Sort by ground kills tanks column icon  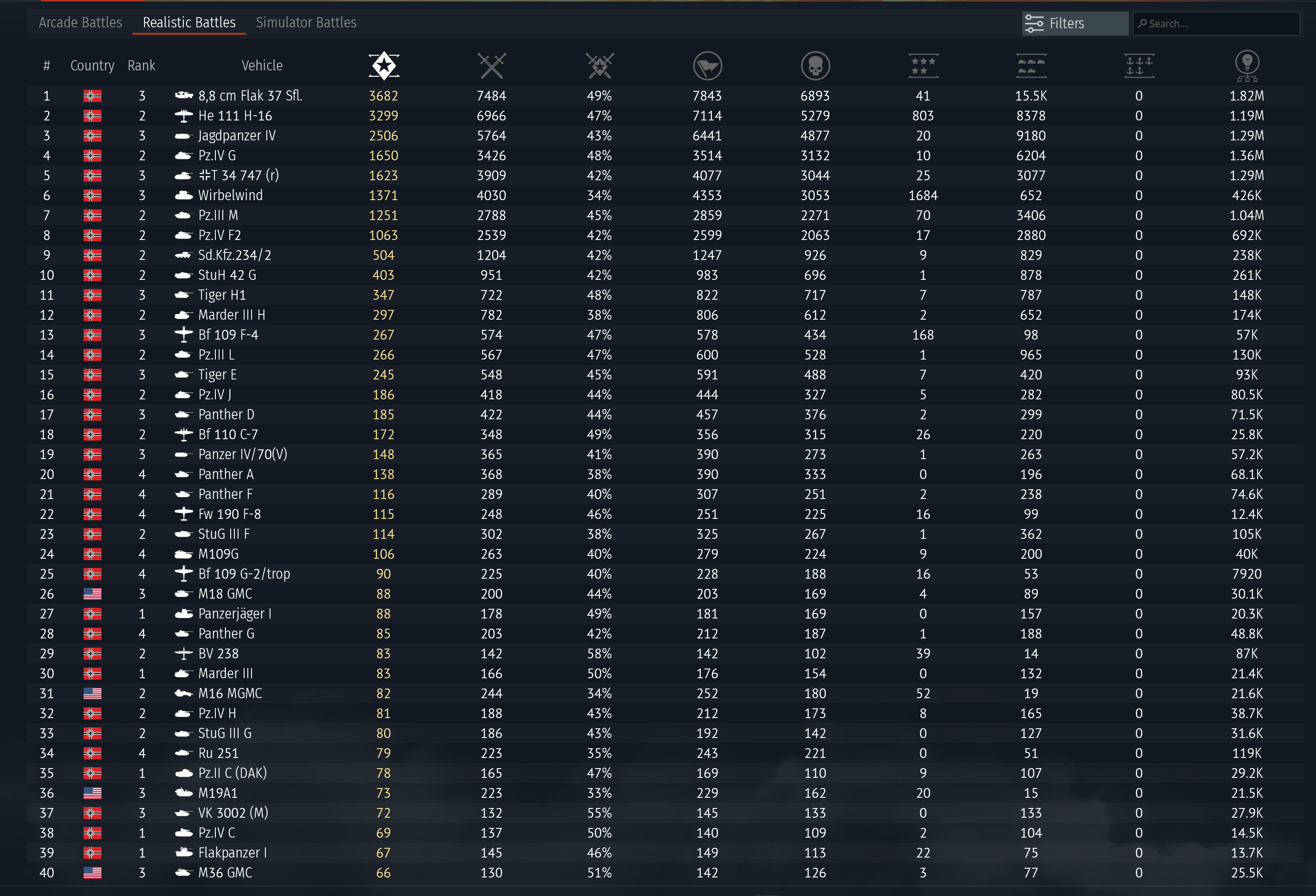[1031, 66]
